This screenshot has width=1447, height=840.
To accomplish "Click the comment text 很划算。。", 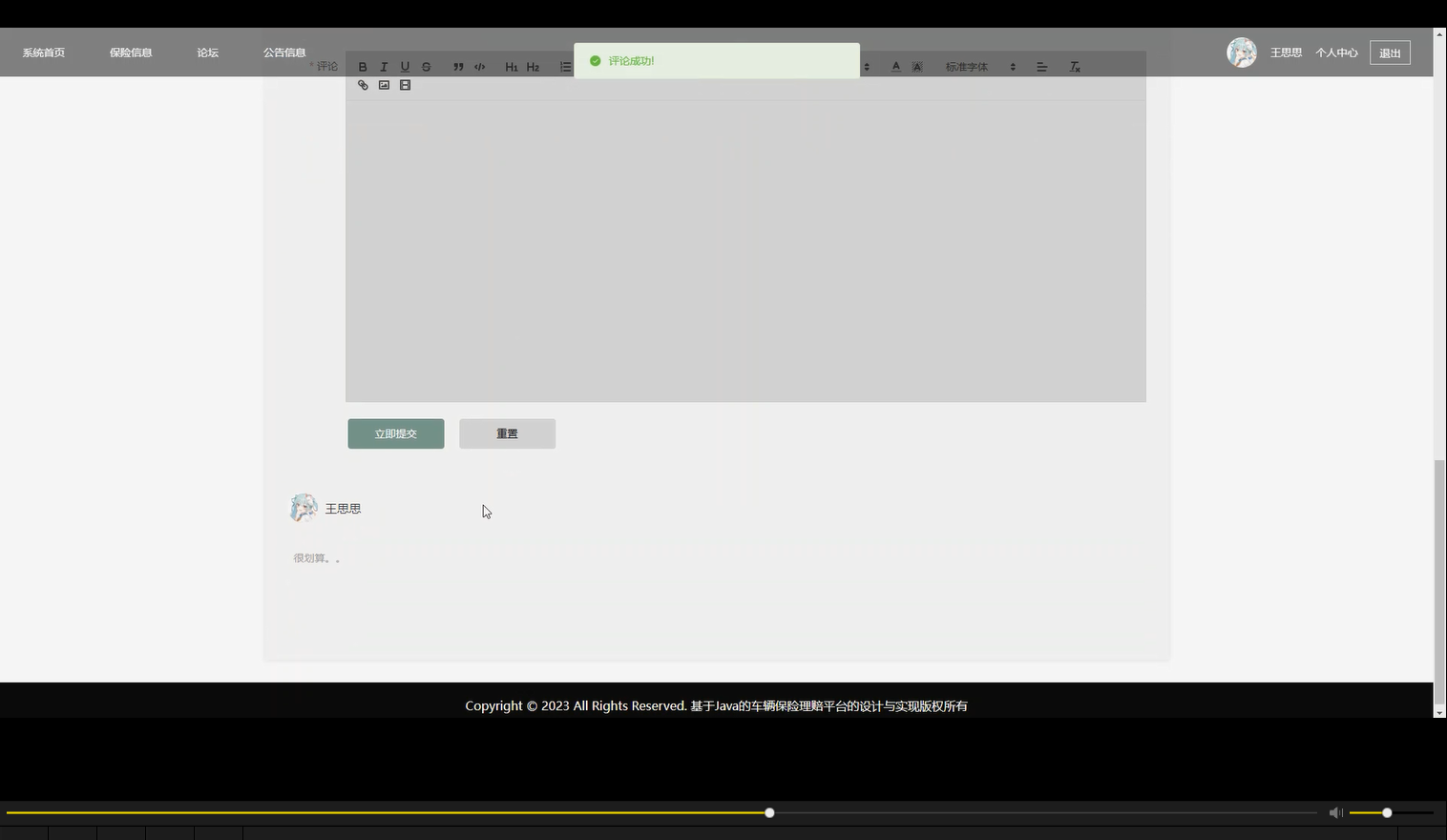I will click(317, 558).
